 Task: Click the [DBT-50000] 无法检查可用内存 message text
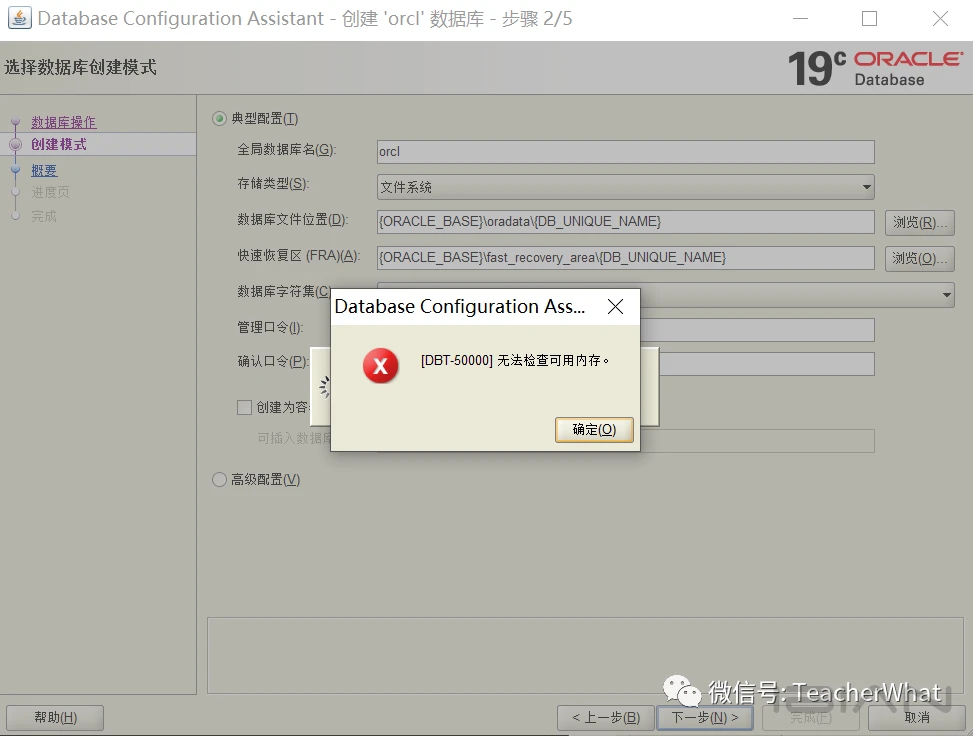[x=515, y=360]
